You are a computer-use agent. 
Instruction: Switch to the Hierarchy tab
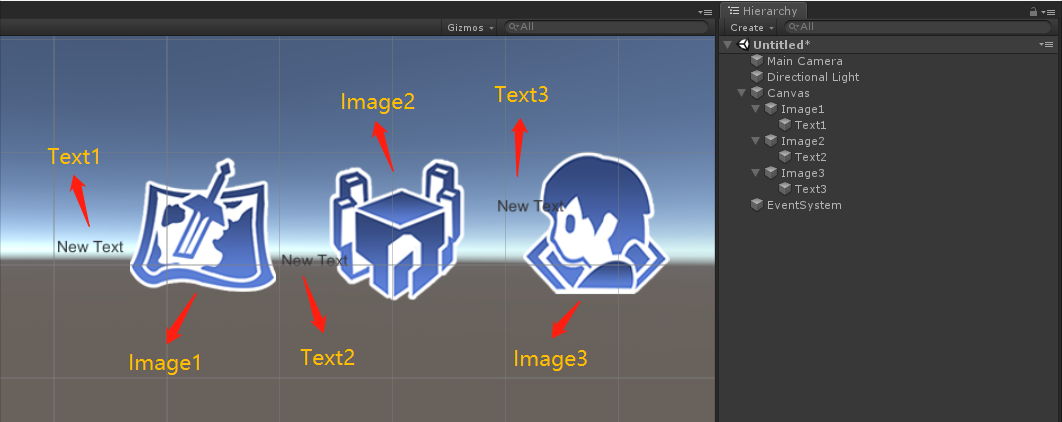pos(763,10)
